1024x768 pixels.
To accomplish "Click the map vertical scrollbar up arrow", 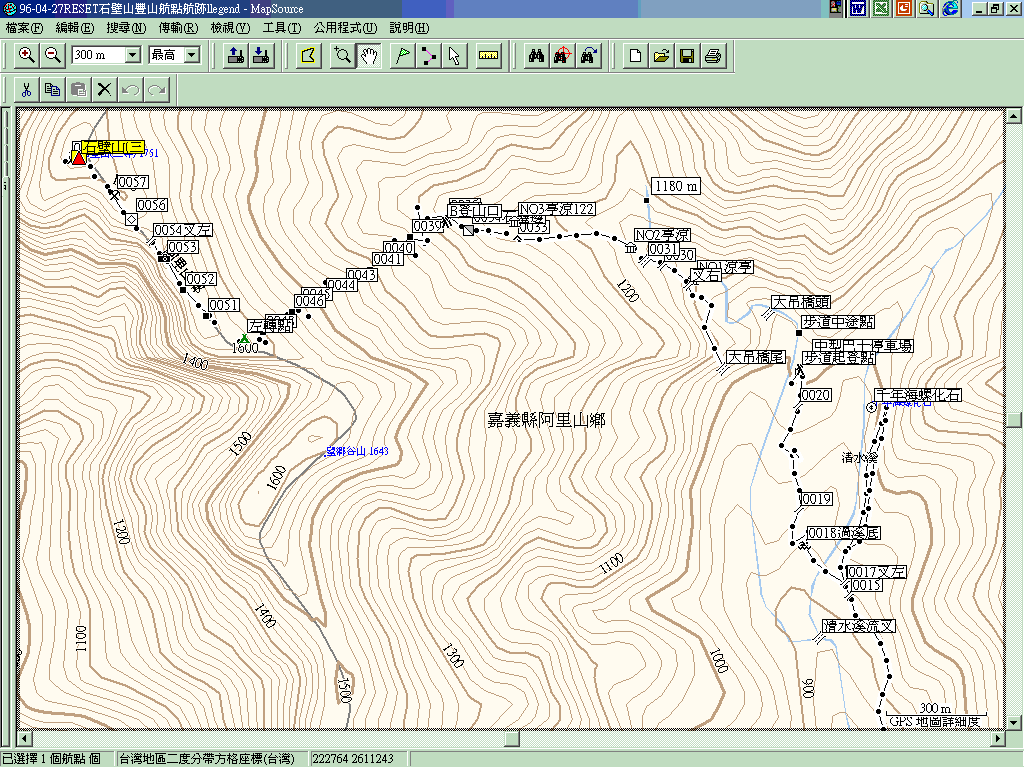I will (1014, 116).
